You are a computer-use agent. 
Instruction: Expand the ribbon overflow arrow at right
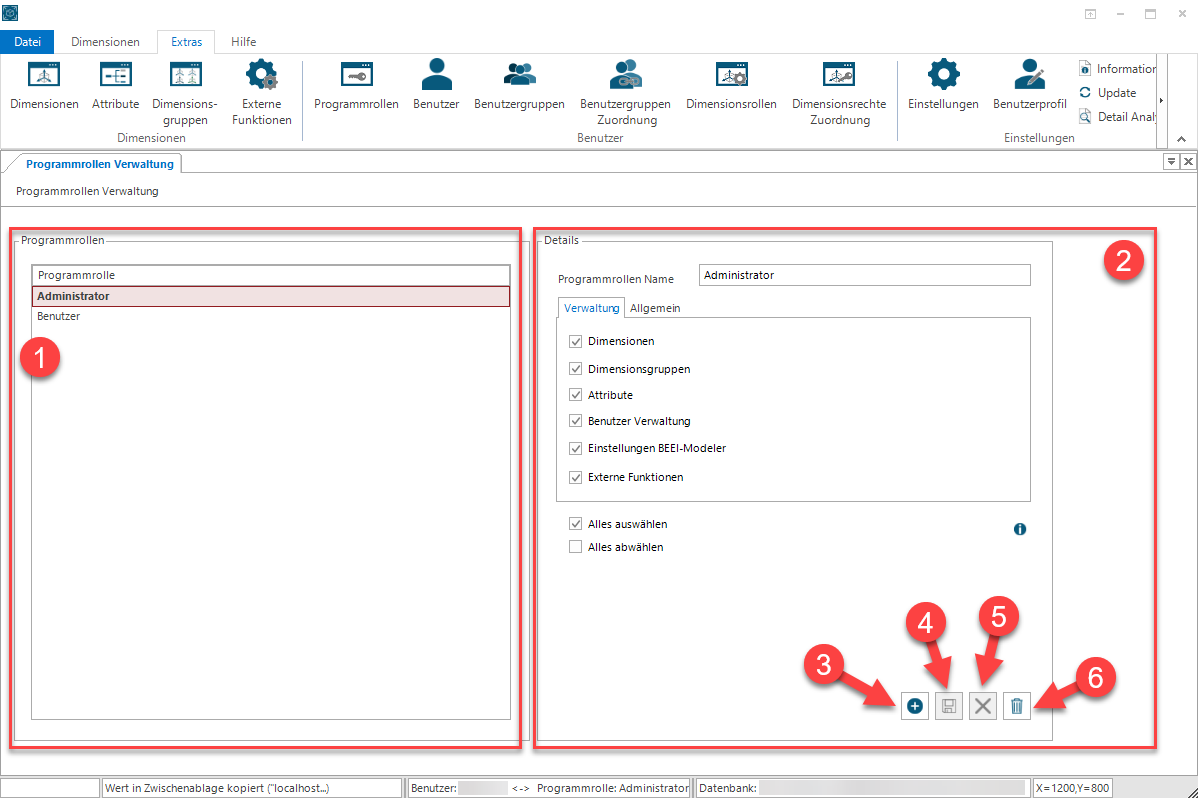(1161, 100)
